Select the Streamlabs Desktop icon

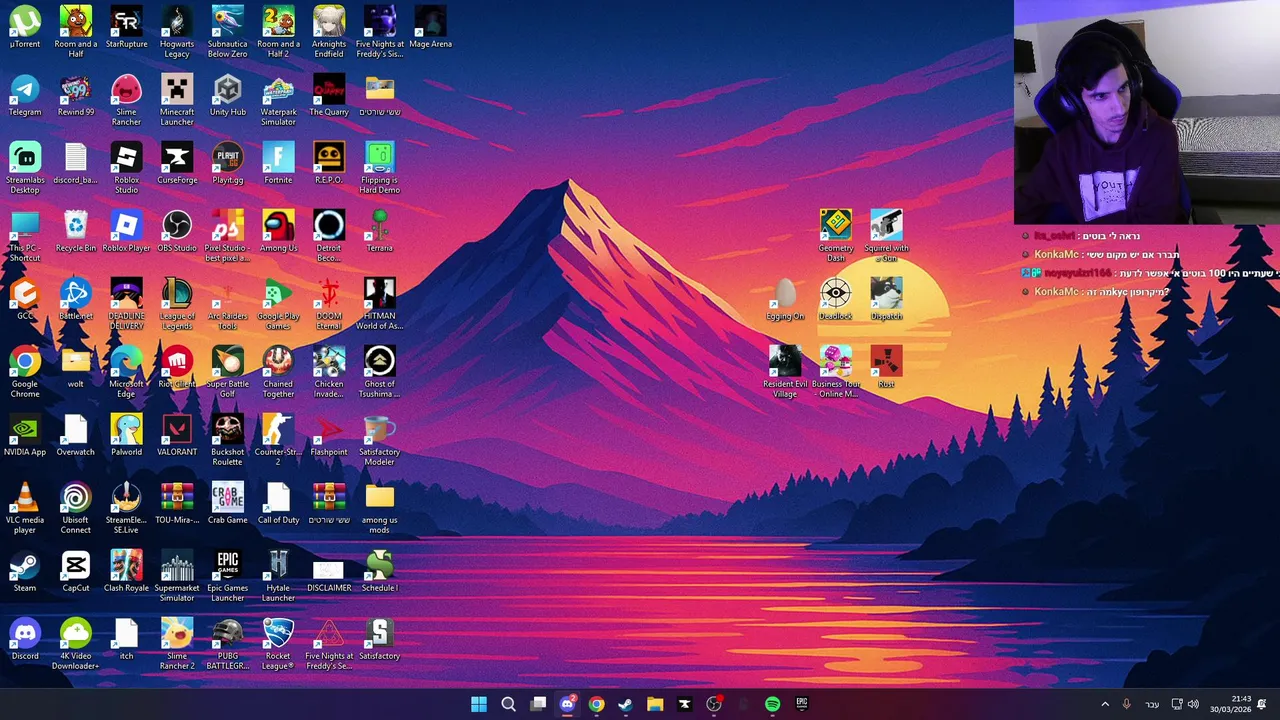coord(25,168)
